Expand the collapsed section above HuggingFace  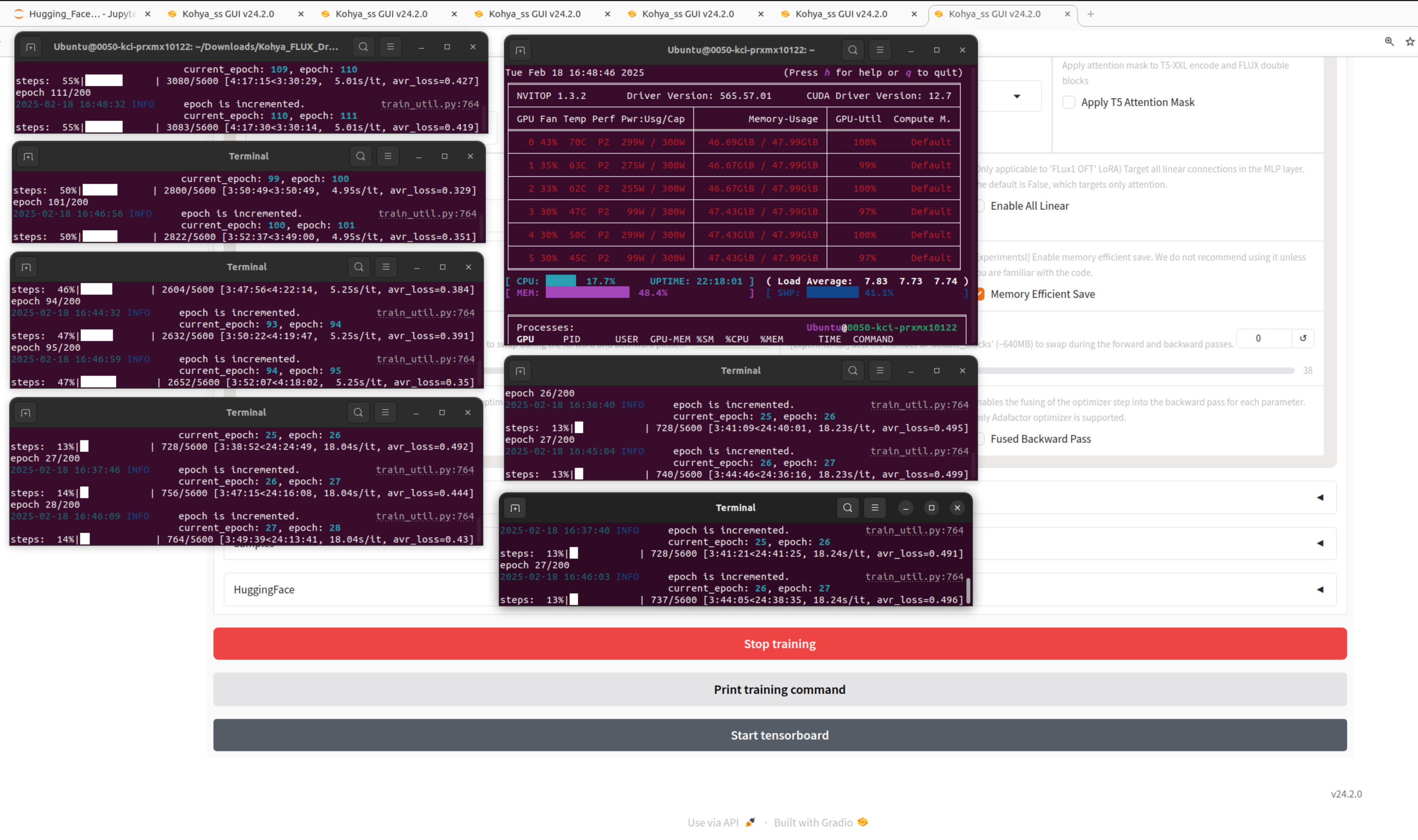pyautogui.click(x=1320, y=543)
